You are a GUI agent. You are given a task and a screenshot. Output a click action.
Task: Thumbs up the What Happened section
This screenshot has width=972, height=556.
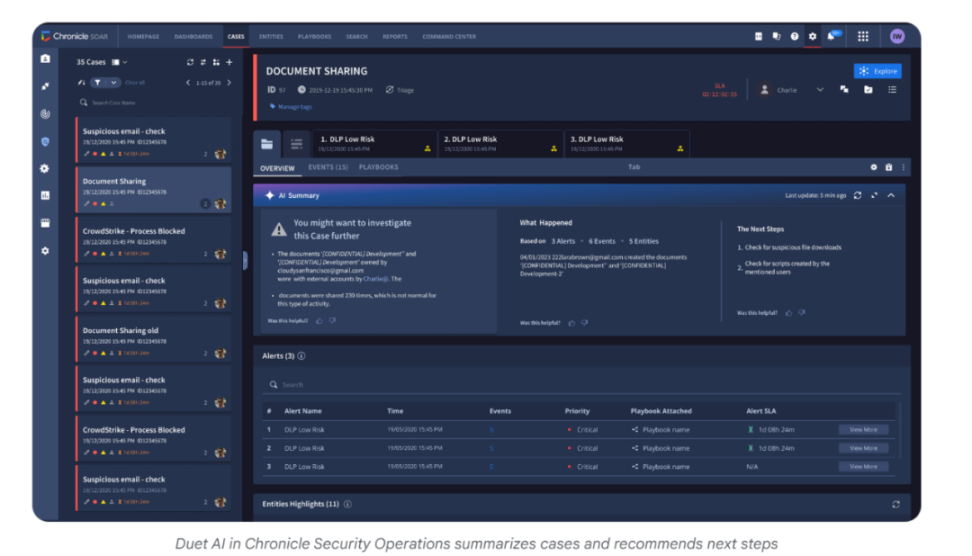click(x=572, y=323)
